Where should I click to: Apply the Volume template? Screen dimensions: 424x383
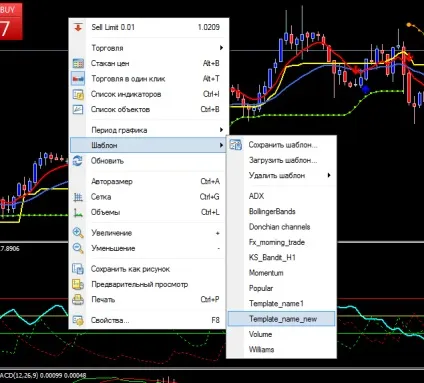tap(281, 334)
